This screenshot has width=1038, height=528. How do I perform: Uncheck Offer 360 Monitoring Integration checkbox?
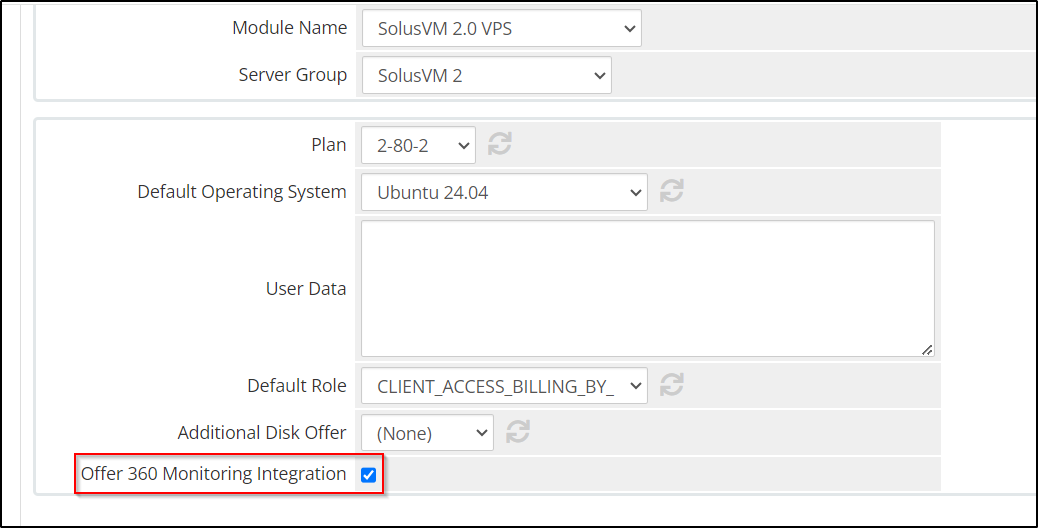click(369, 474)
